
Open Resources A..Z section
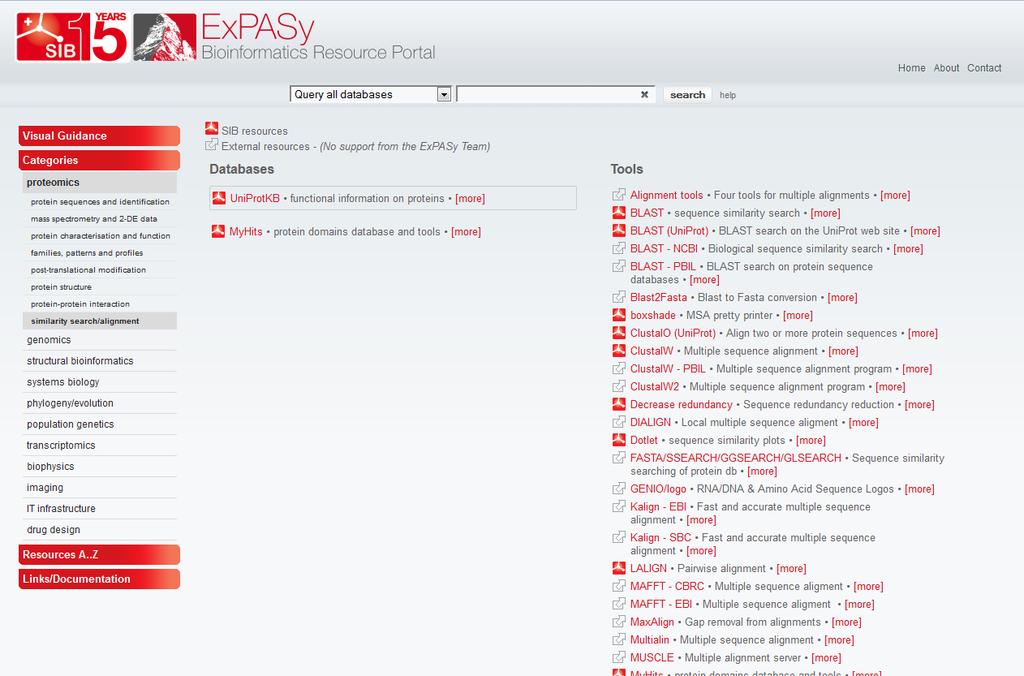99,555
